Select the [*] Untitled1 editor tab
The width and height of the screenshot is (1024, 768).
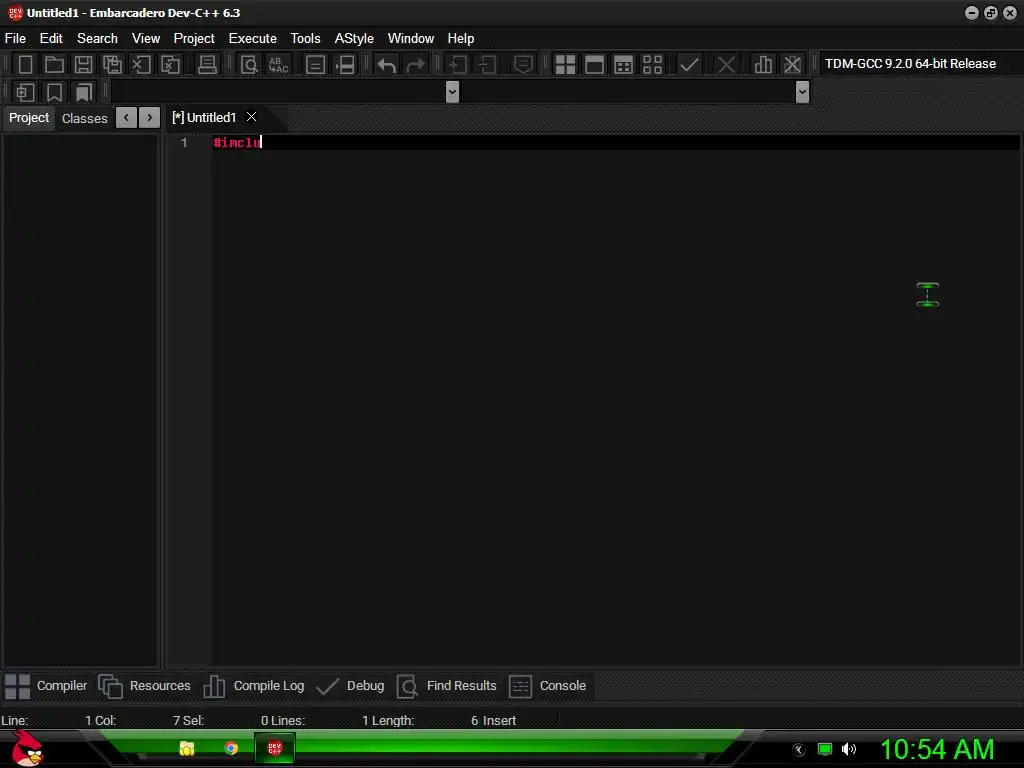[x=204, y=118]
